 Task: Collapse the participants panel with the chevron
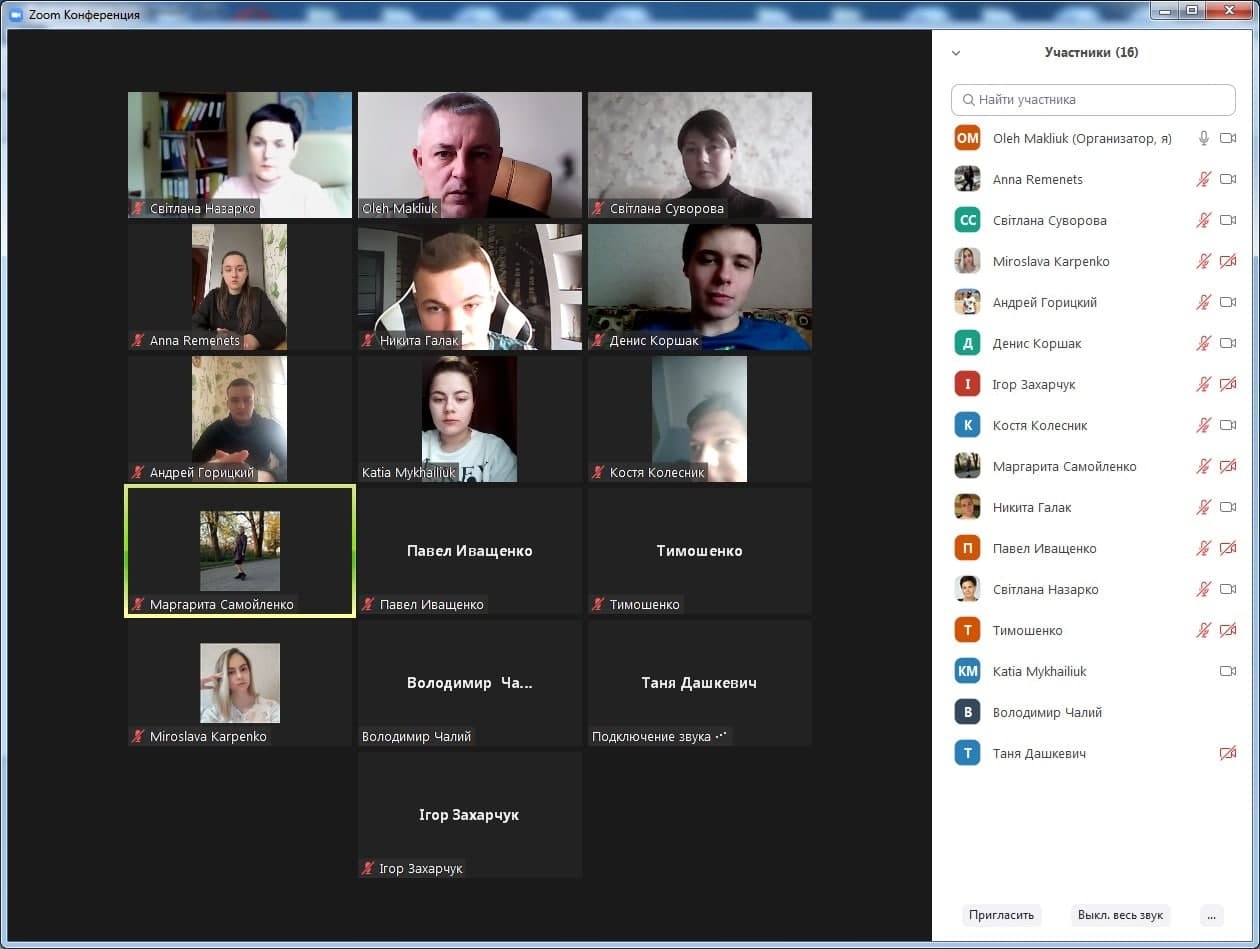(x=956, y=53)
